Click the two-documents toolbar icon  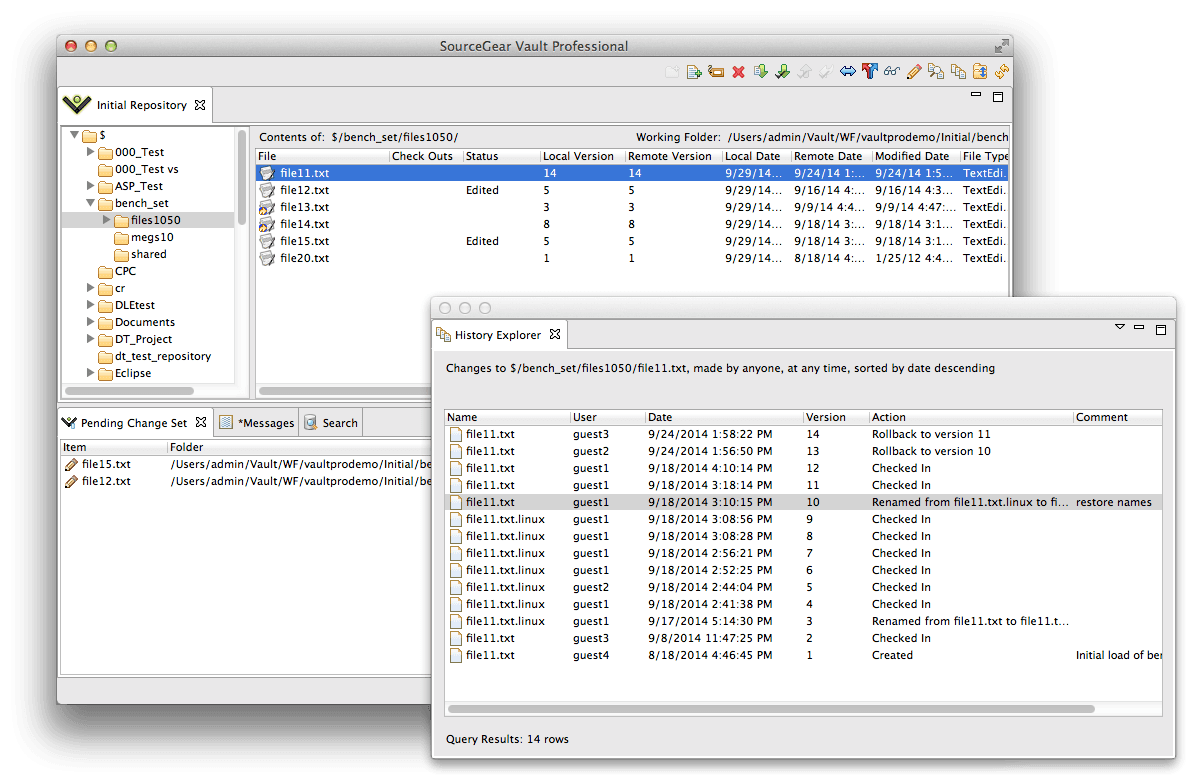click(x=959, y=71)
